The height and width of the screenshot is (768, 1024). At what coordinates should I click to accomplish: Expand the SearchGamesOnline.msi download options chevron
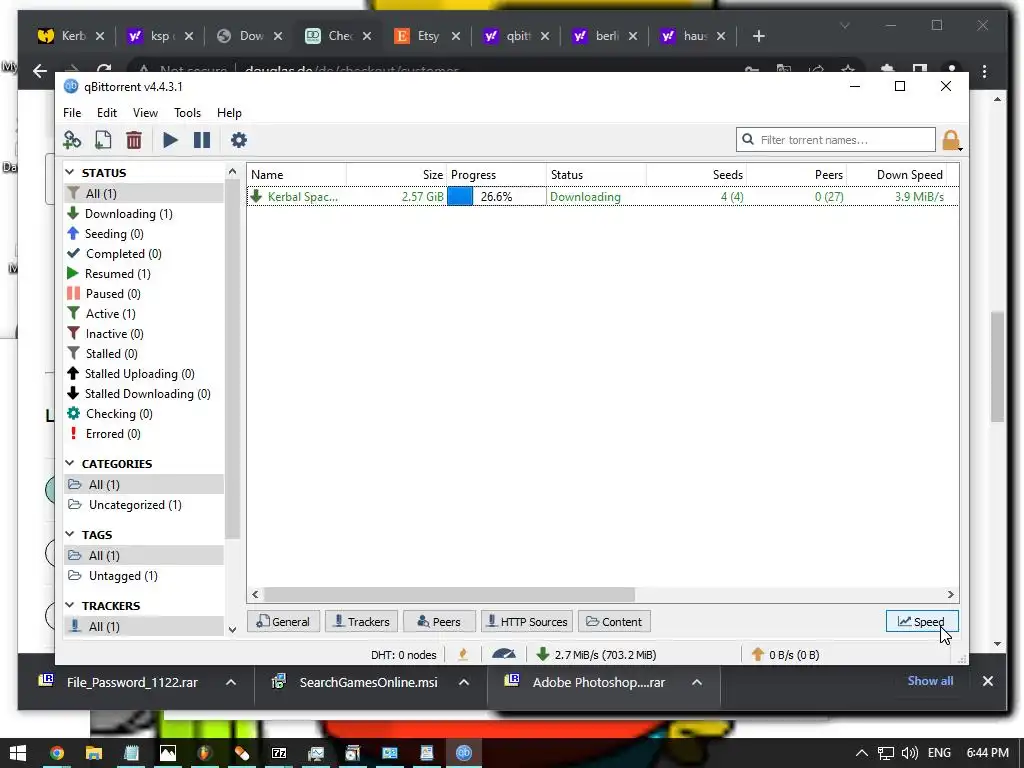(464, 682)
